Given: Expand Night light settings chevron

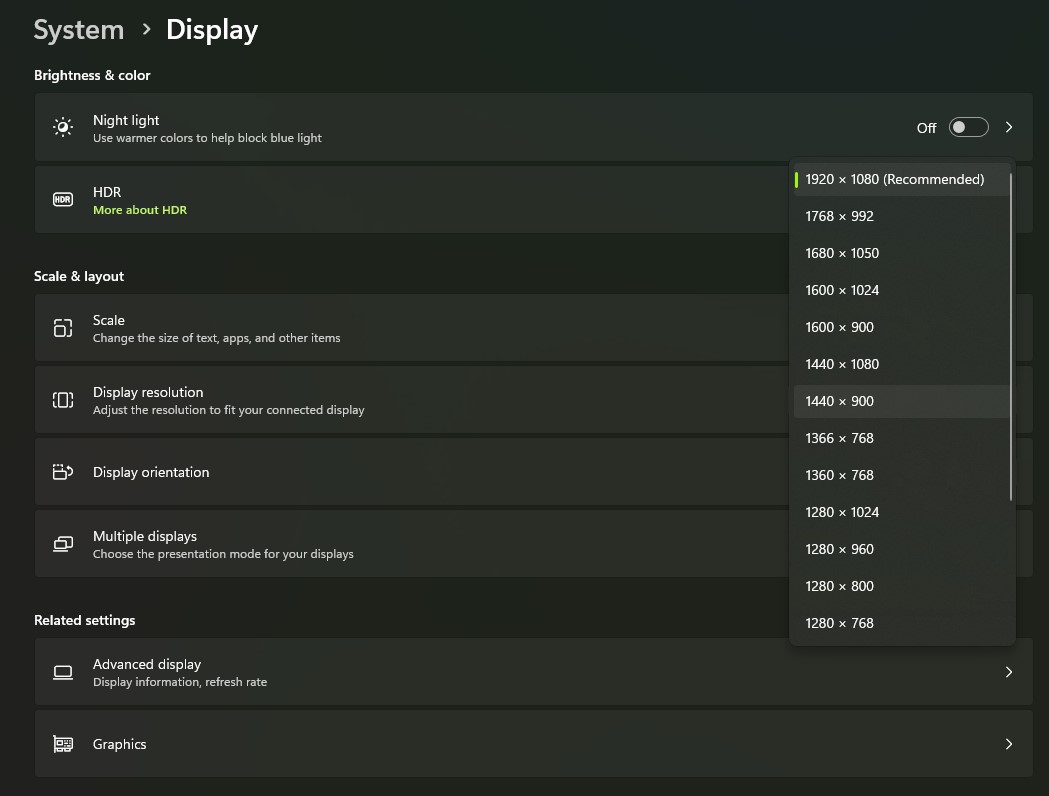Looking at the screenshot, I should (x=1009, y=127).
